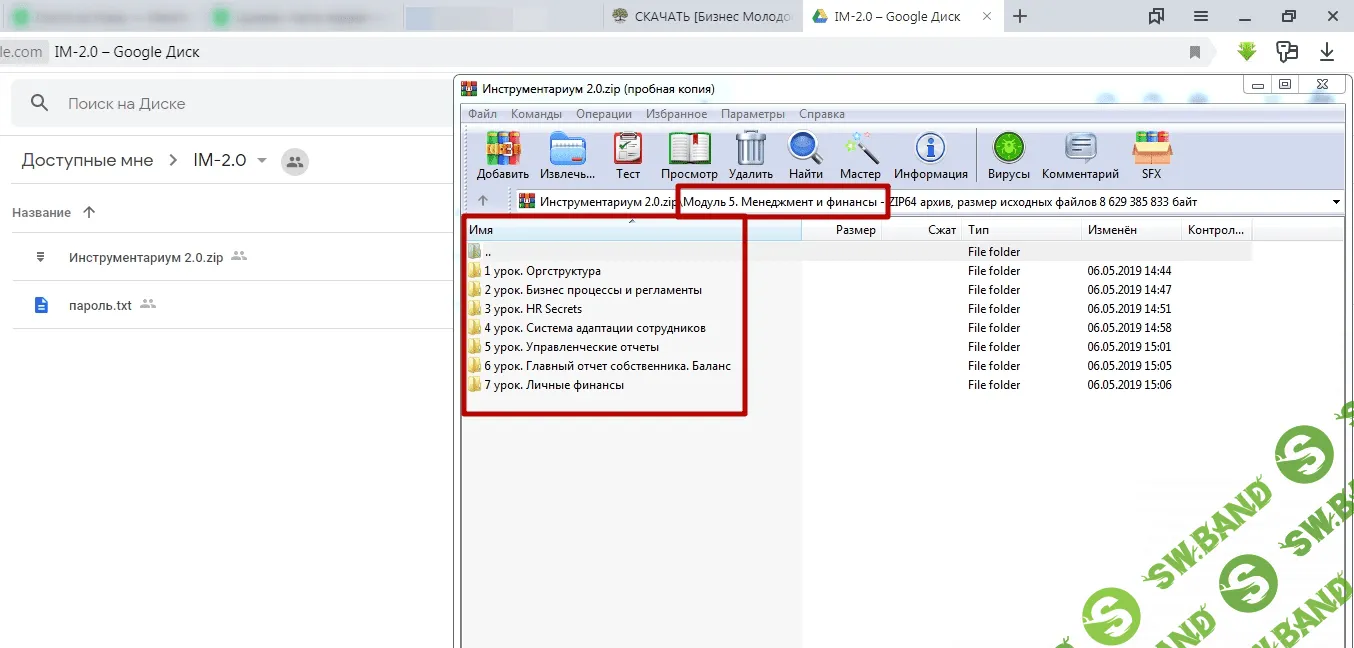
Task: Create self-extracting archive with SFX icon
Action: point(1151,150)
